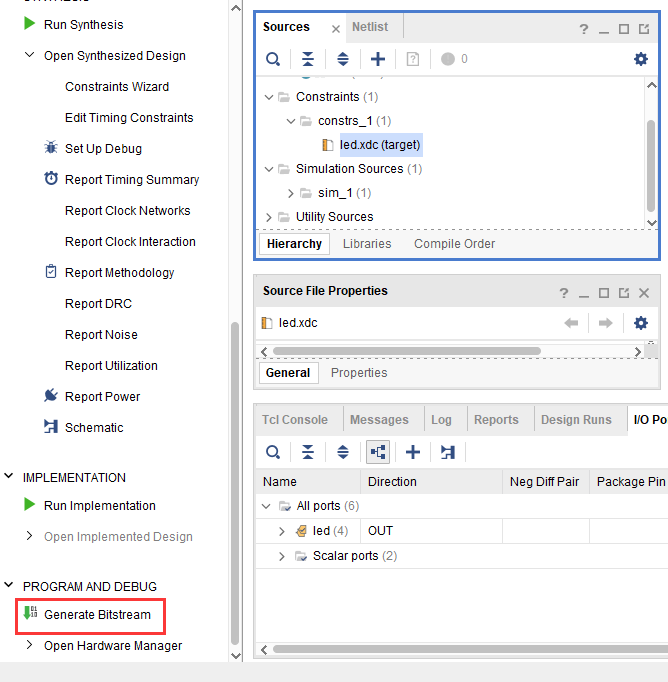
Task: Open the Reports tab
Action: (x=496, y=420)
